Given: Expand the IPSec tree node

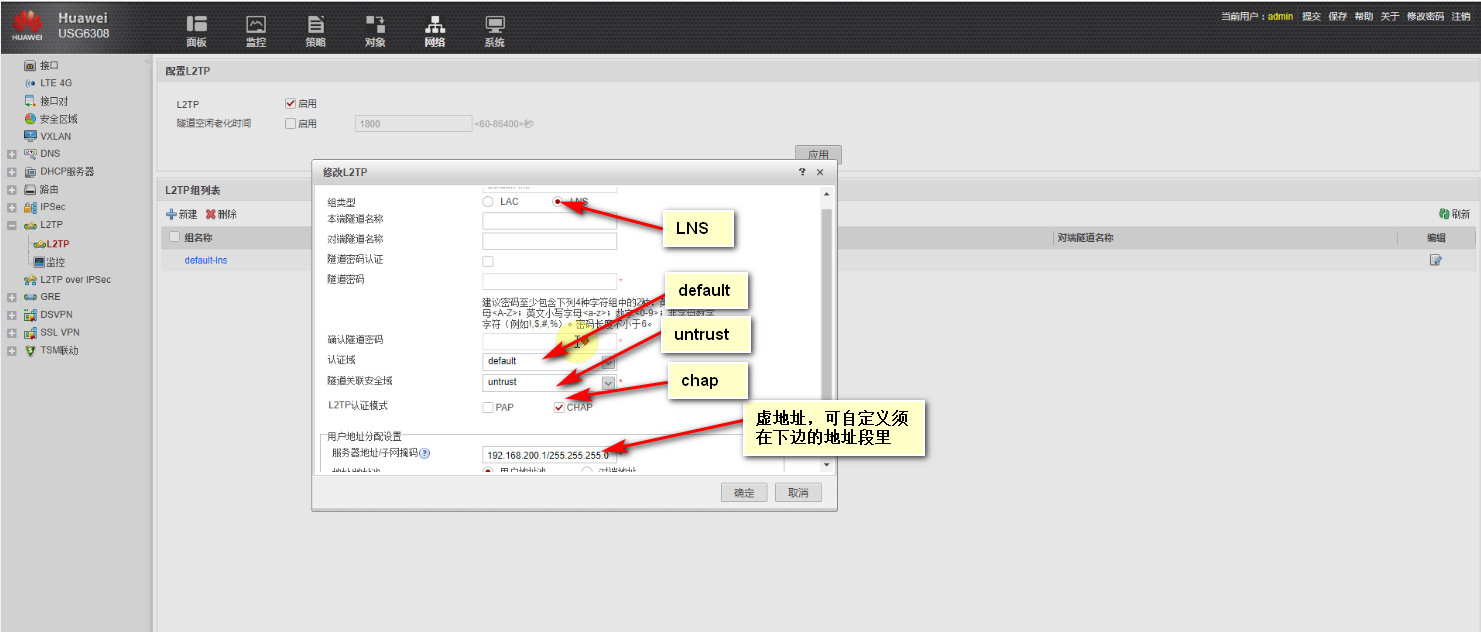Looking at the screenshot, I should tap(11, 207).
